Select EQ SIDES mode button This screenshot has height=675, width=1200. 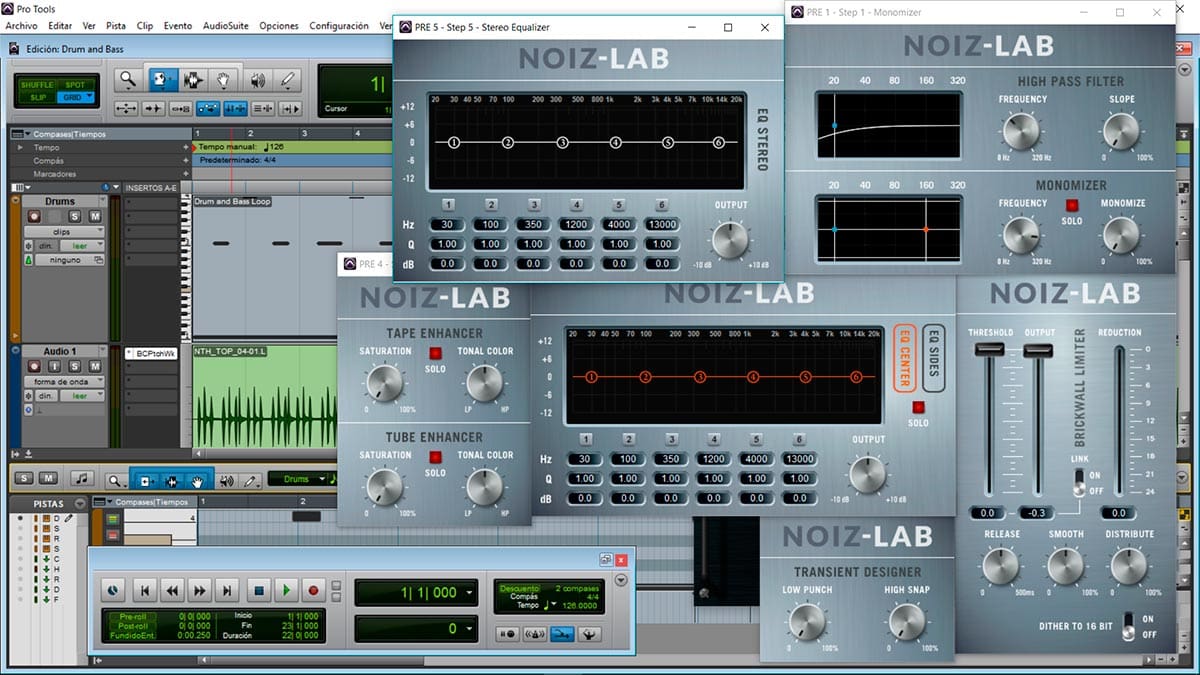[x=932, y=357]
